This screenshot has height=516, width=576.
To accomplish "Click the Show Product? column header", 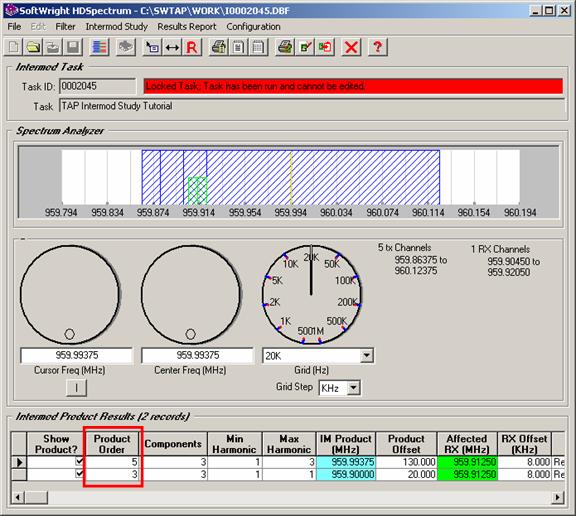I will 56,444.
